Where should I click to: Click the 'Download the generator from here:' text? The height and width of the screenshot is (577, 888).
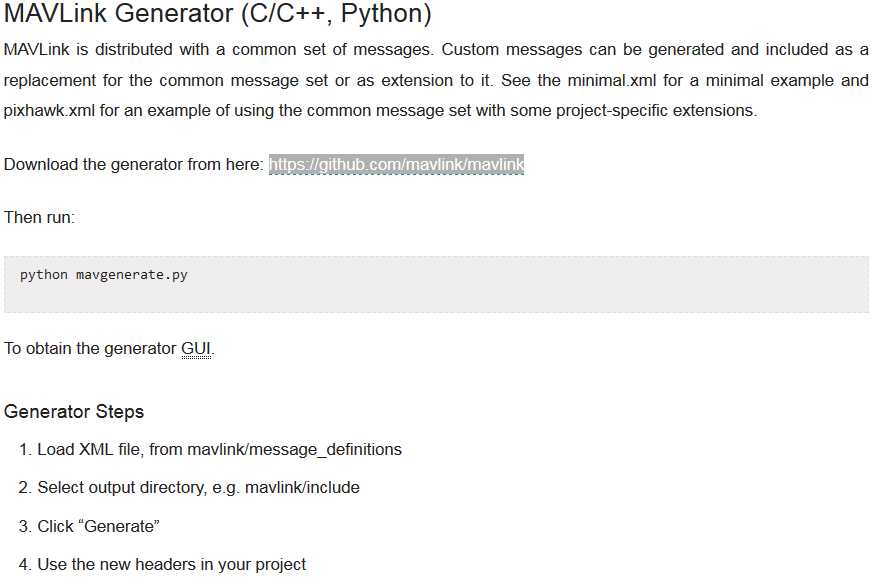pyautogui.click(x=134, y=164)
